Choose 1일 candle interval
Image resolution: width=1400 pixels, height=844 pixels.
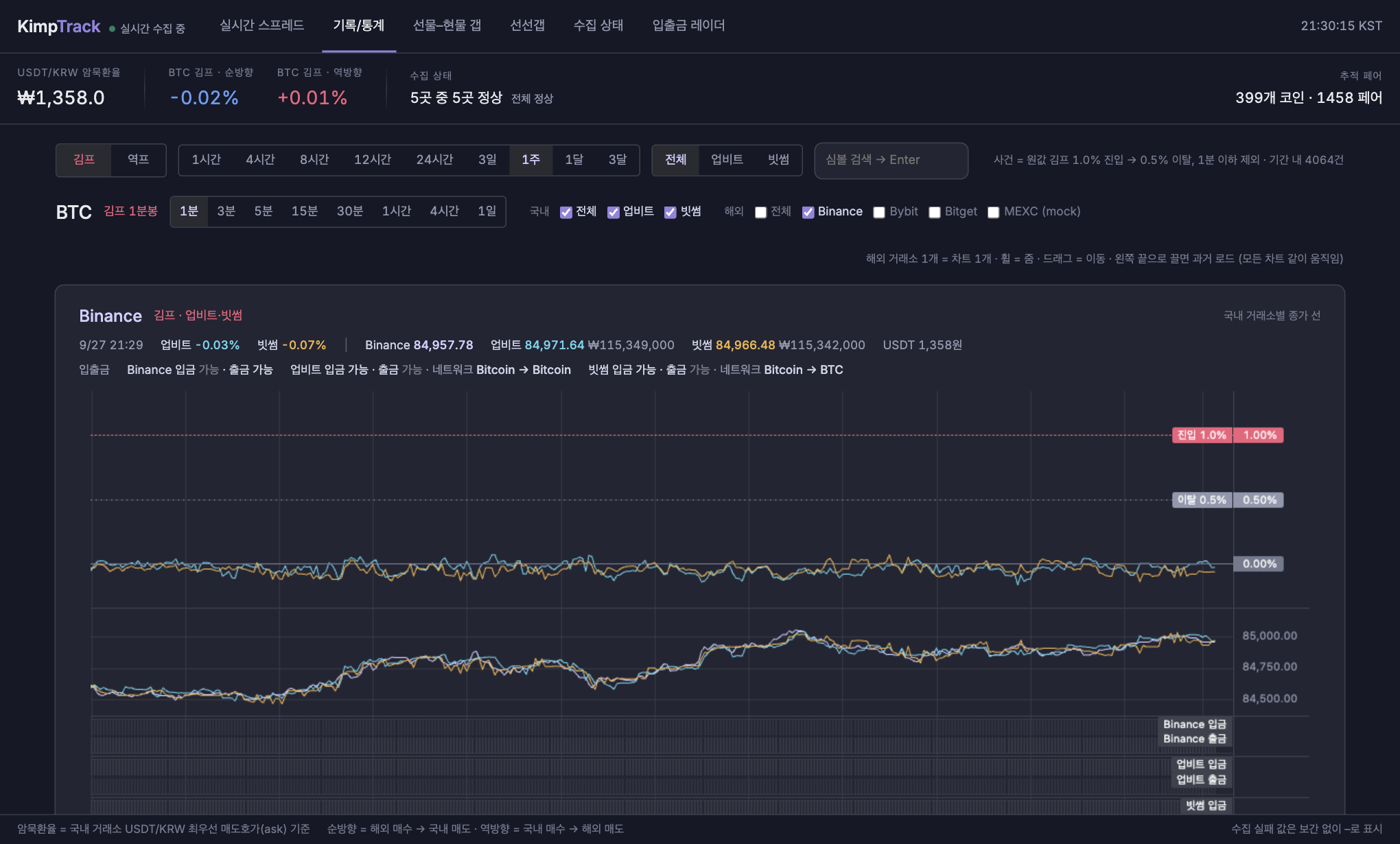487,211
